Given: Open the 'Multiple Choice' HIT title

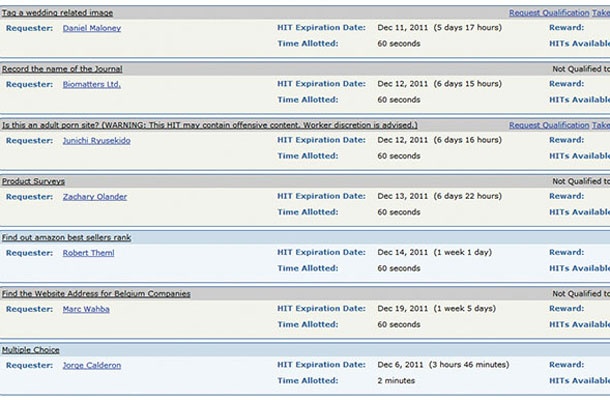Looking at the screenshot, I should pyautogui.click(x=31, y=350).
